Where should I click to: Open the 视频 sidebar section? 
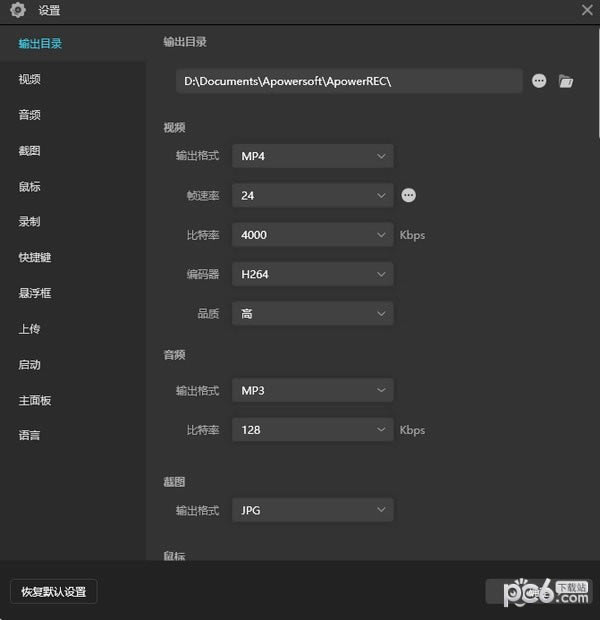click(x=30, y=79)
